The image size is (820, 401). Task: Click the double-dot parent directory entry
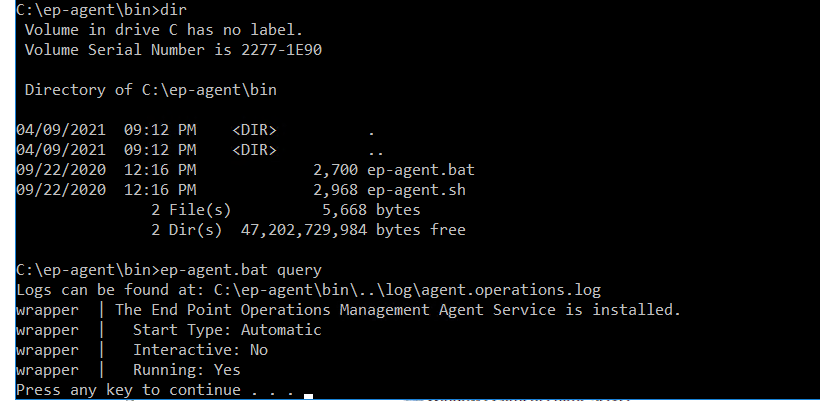(376, 150)
